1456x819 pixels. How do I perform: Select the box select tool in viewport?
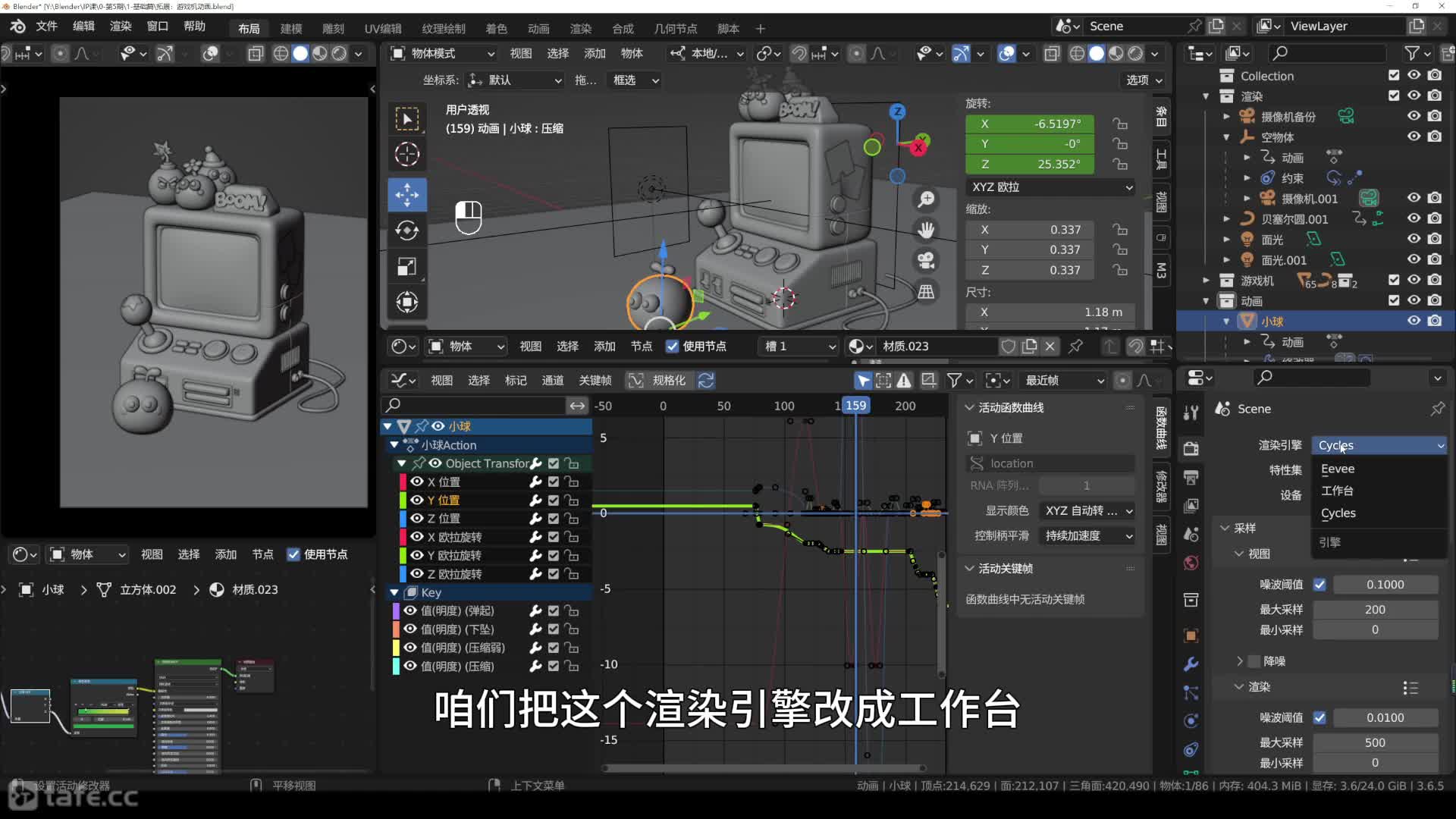[407, 119]
